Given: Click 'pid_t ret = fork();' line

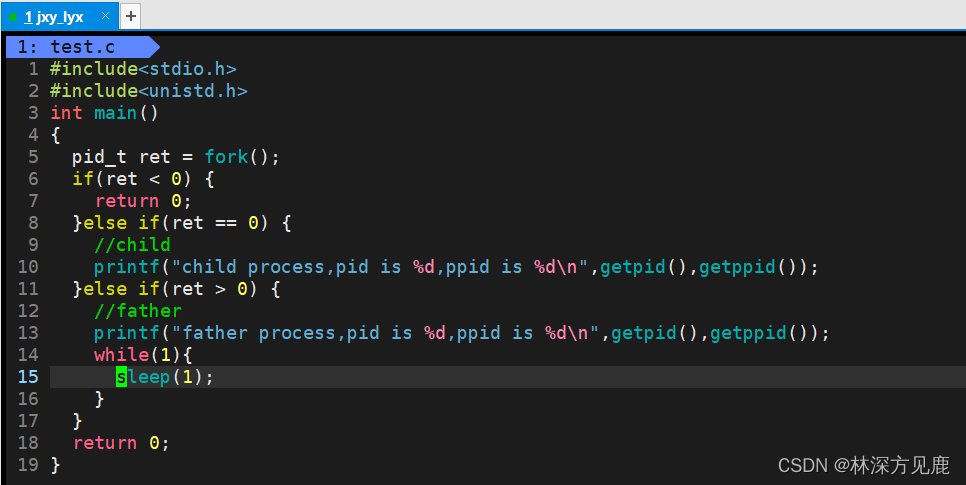Looking at the screenshot, I should pos(176,157).
